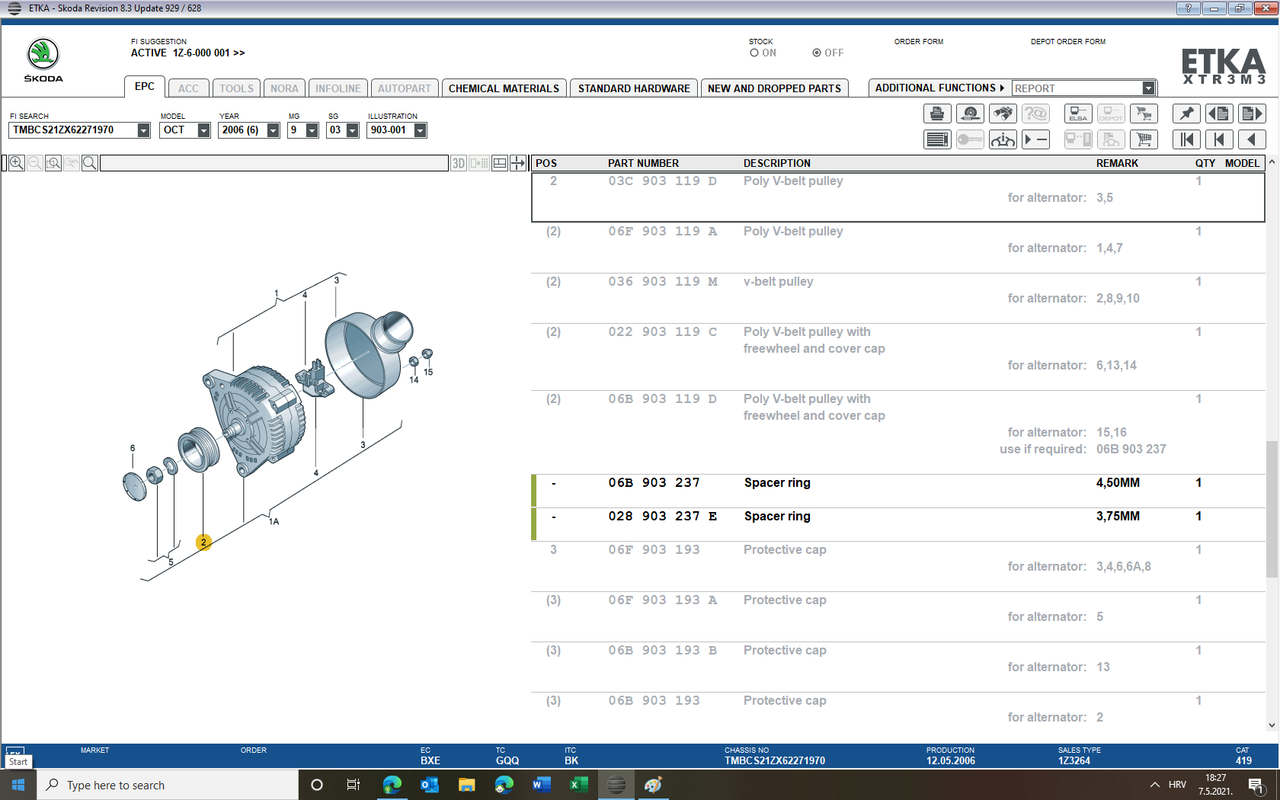
Task: Open the Chemical Materials tab
Action: tap(504, 88)
